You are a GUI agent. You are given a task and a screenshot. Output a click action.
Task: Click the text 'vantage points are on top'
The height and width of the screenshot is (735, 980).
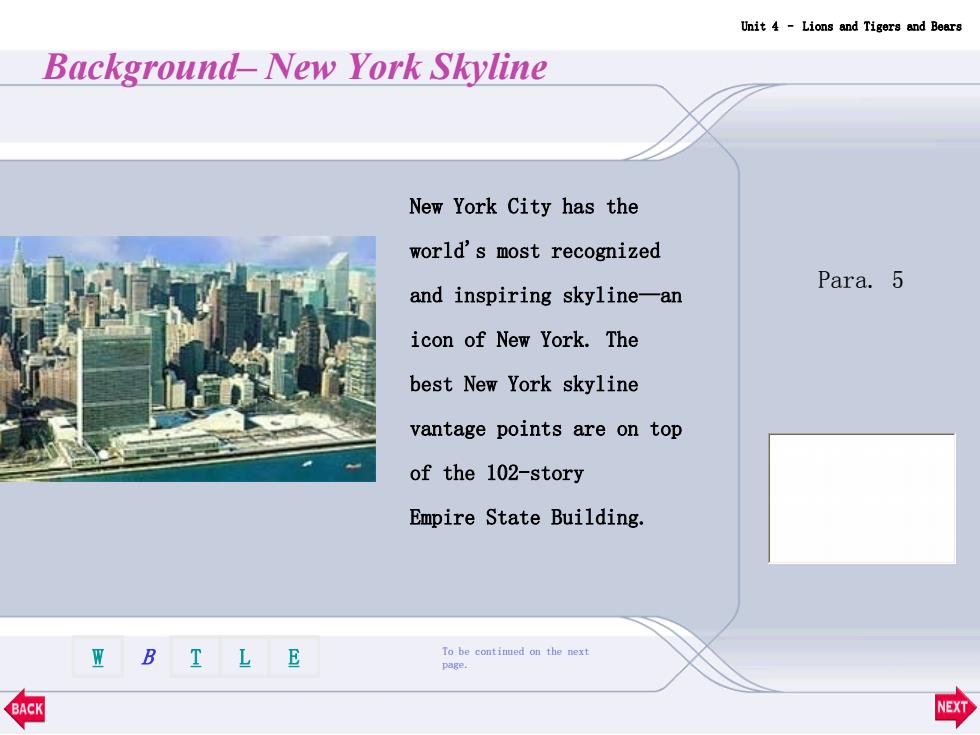[546, 429]
